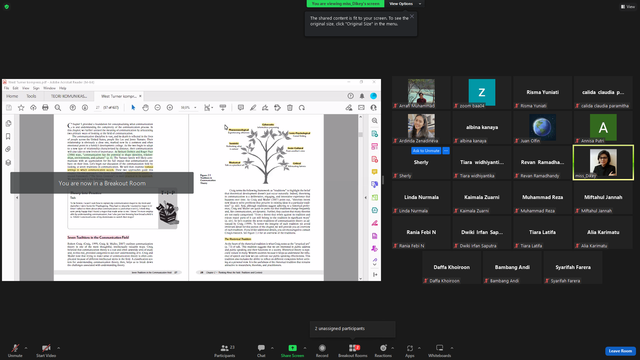Image resolution: width=640 pixels, height=360 pixels.
Task: Open the Help menu in Acrobat
Action: click(62, 88)
